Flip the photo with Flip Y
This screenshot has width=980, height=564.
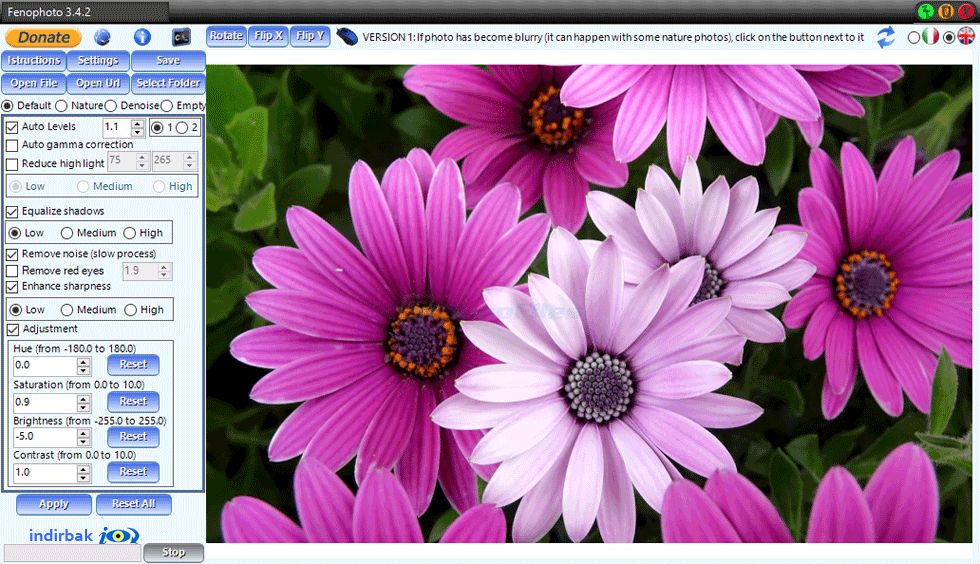310,36
